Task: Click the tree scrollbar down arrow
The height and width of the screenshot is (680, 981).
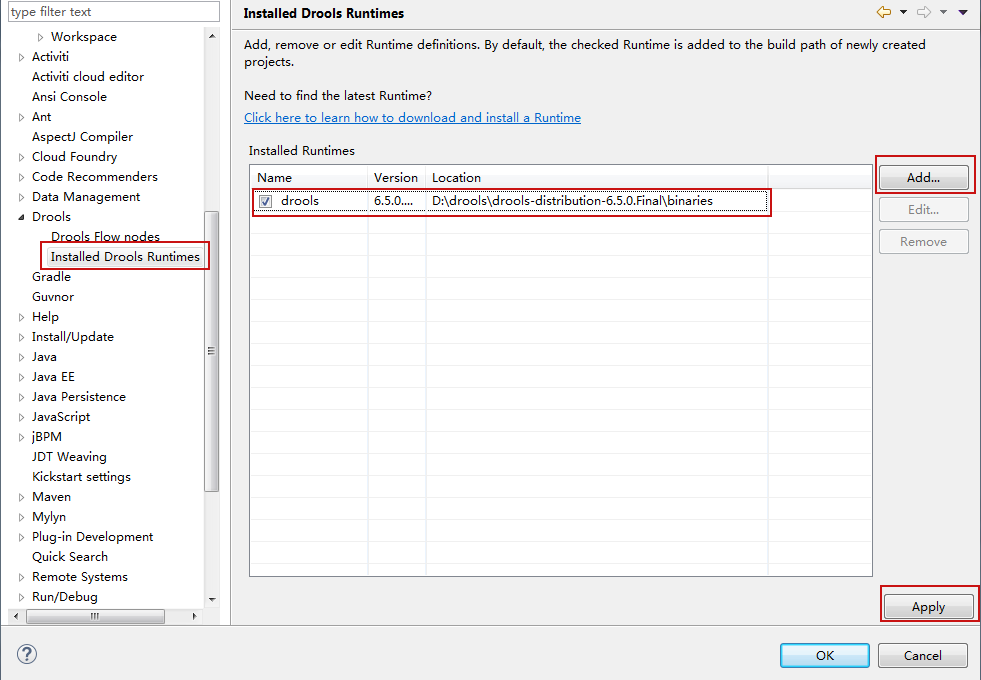Action: coord(212,599)
